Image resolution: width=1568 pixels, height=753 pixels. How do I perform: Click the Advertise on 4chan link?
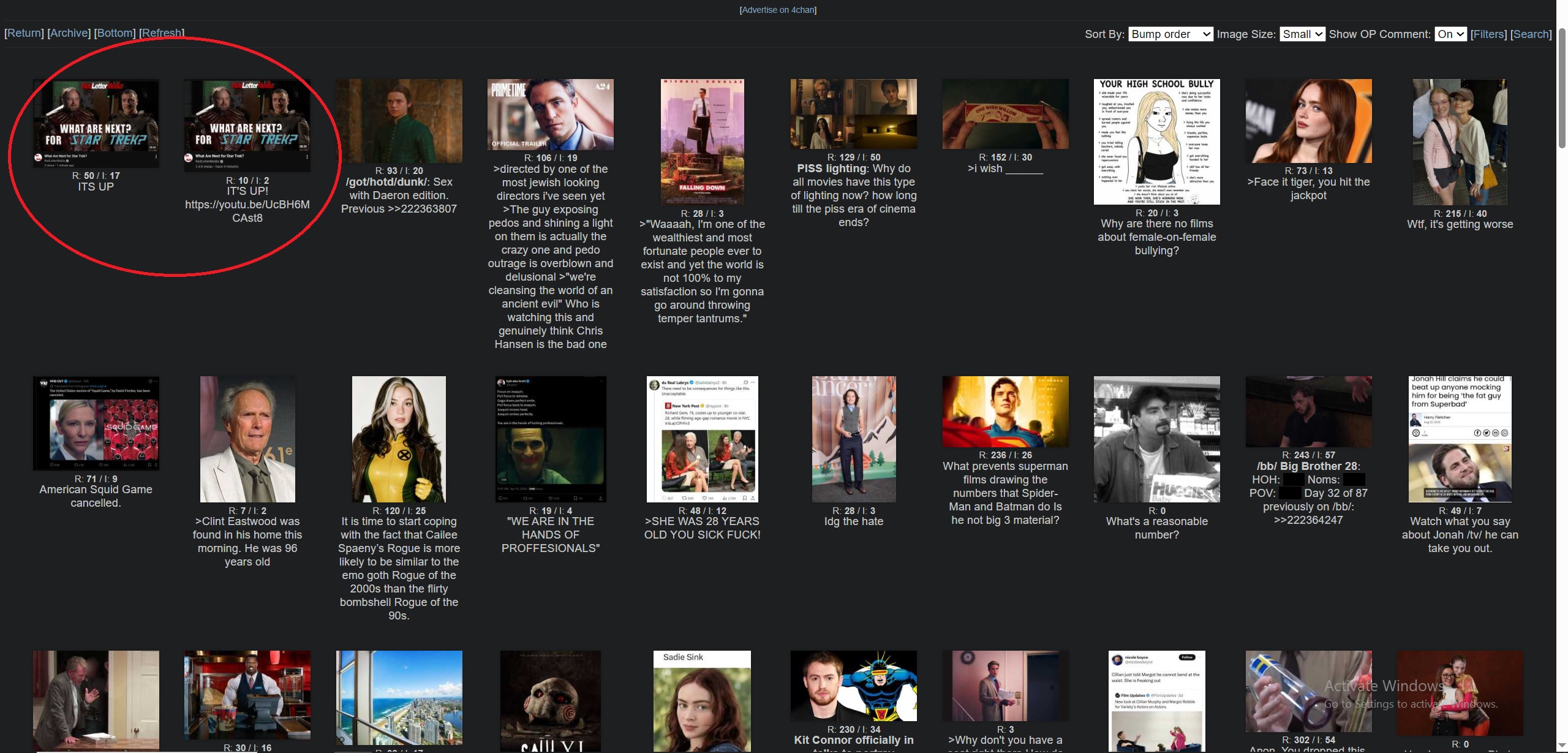778,10
